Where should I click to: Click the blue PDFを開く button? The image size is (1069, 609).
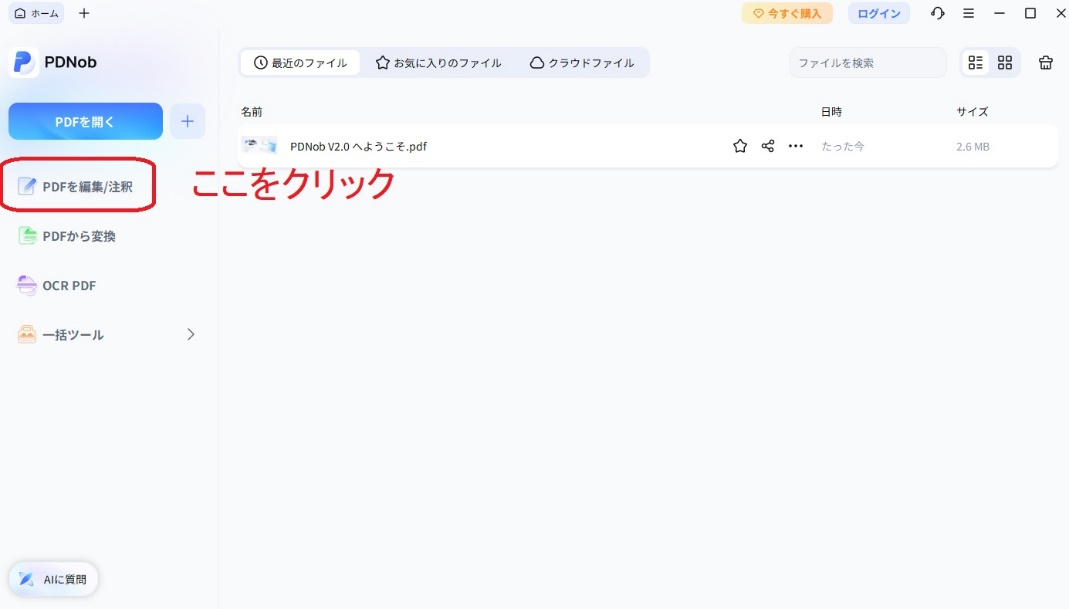pos(85,120)
